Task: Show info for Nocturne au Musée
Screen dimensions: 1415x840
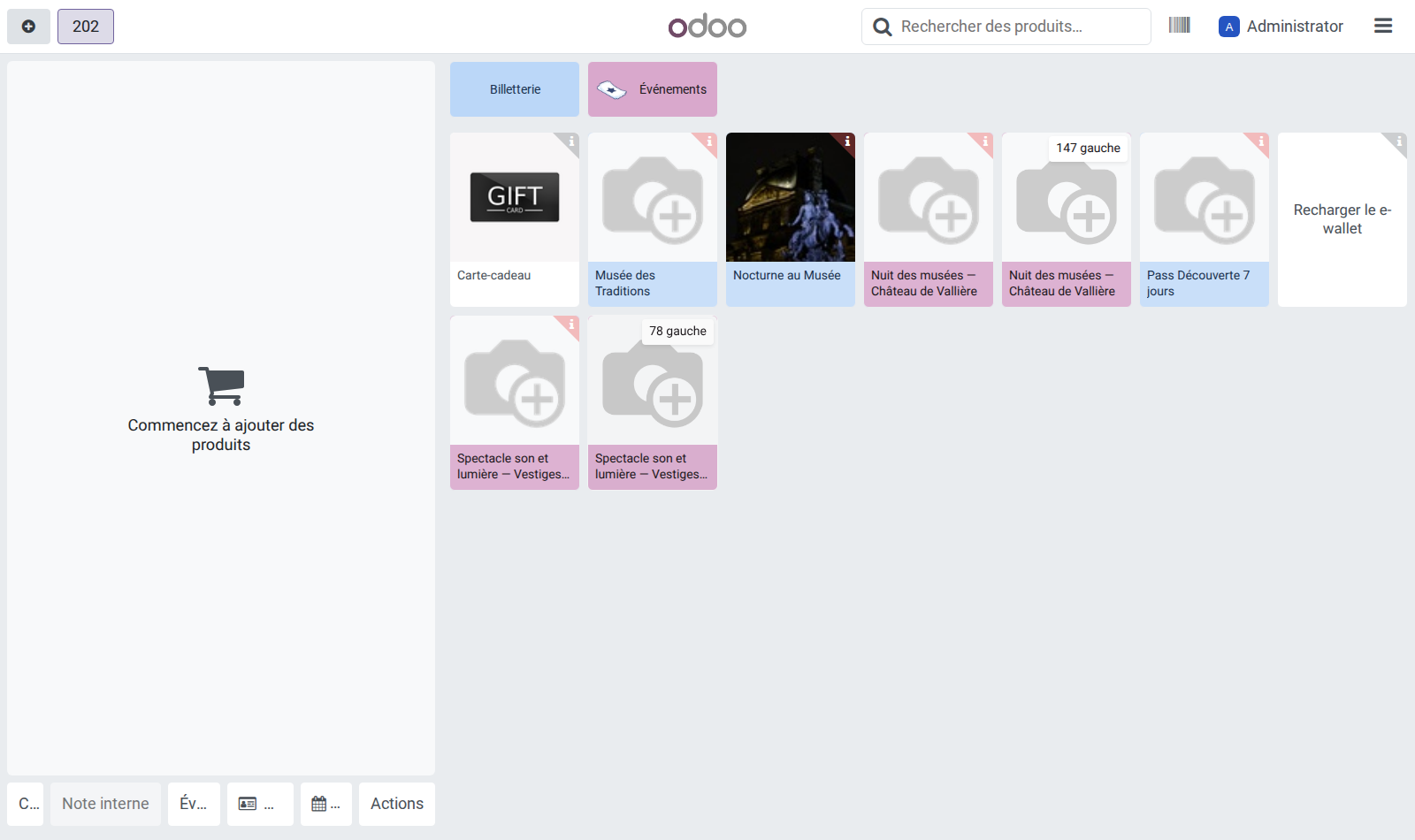Action: tap(847, 141)
